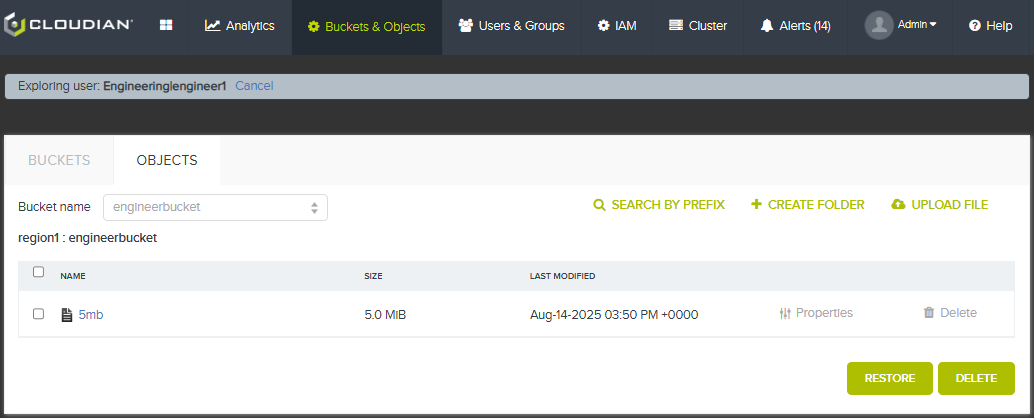Image resolution: width=1034 pixels, height=418 pixels.
Task: Expand the Bucket name dropdown
Action: 215,207
